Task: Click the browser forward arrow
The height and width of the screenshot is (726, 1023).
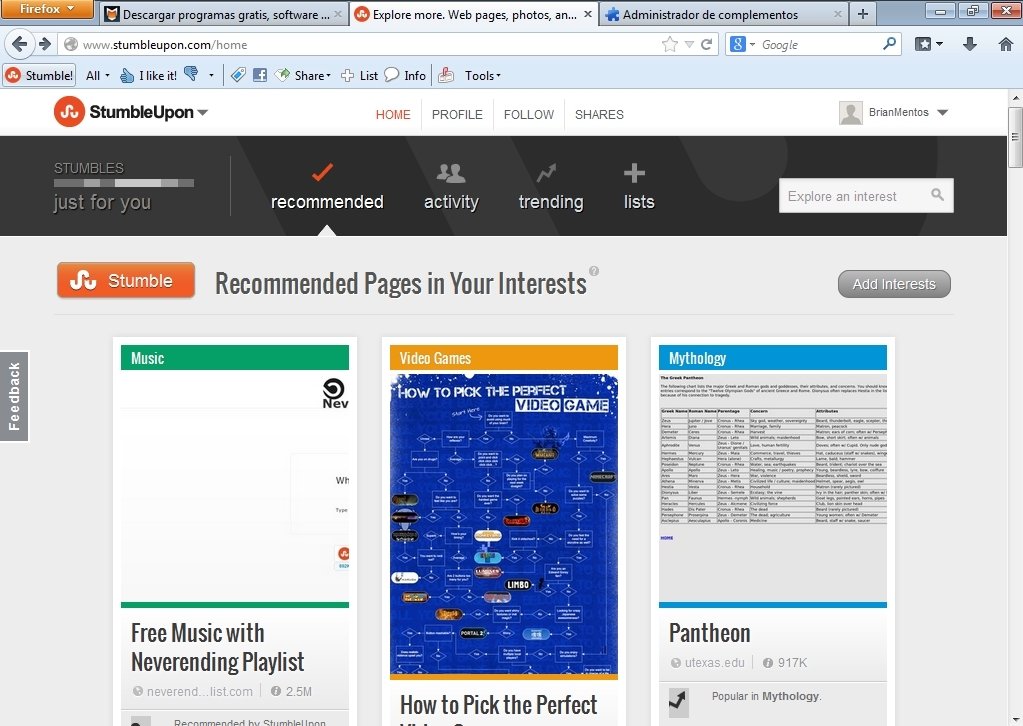Action: click(44, 44)
